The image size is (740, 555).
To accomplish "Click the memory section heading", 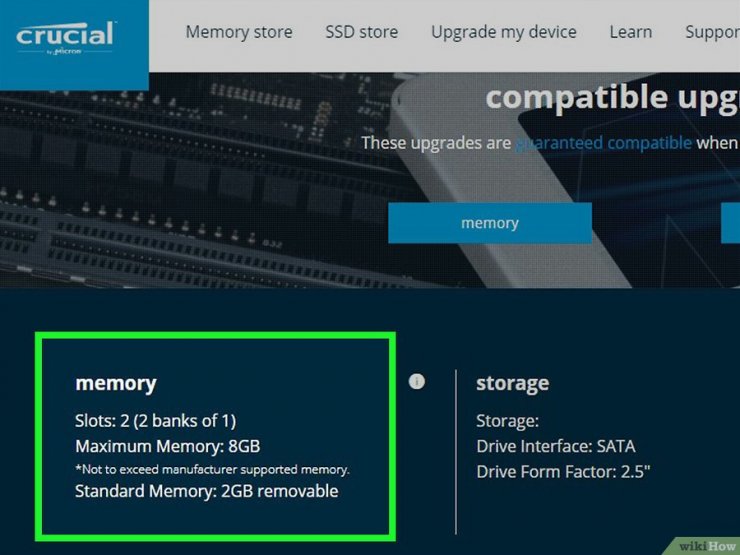I will click(x=116, y=383).
